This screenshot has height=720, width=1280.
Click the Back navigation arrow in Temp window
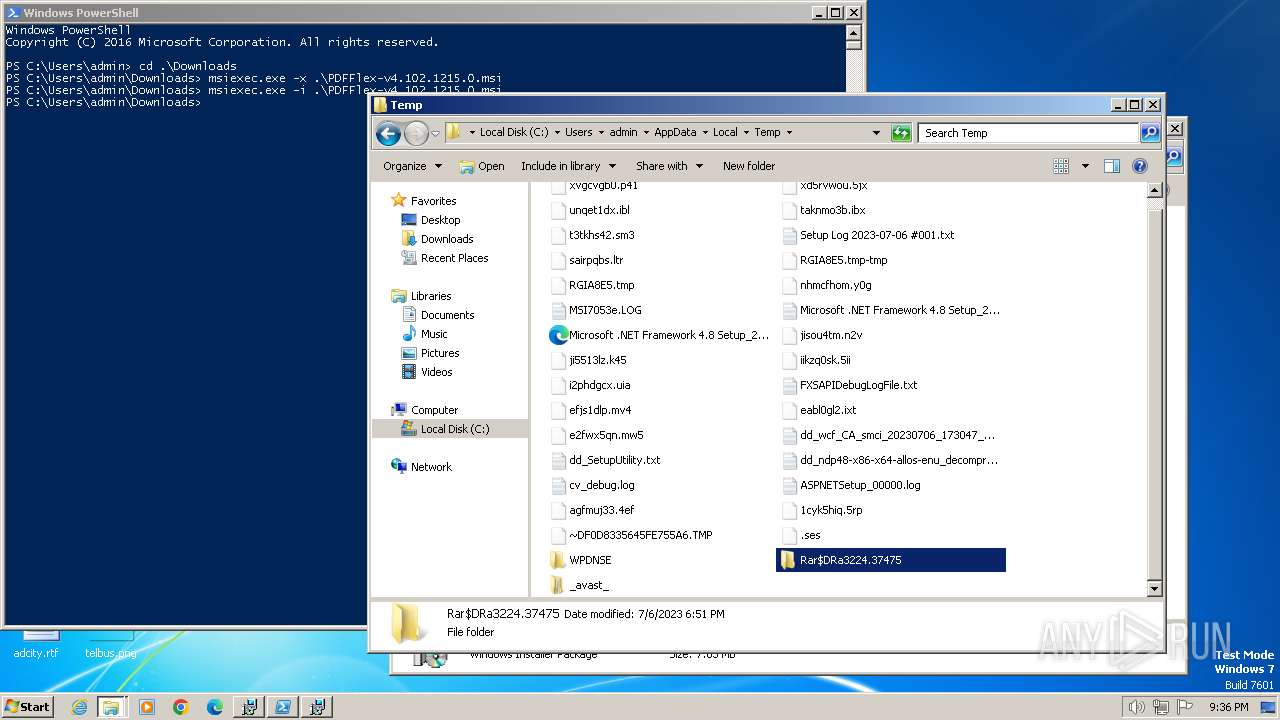(x=388, y=133)
